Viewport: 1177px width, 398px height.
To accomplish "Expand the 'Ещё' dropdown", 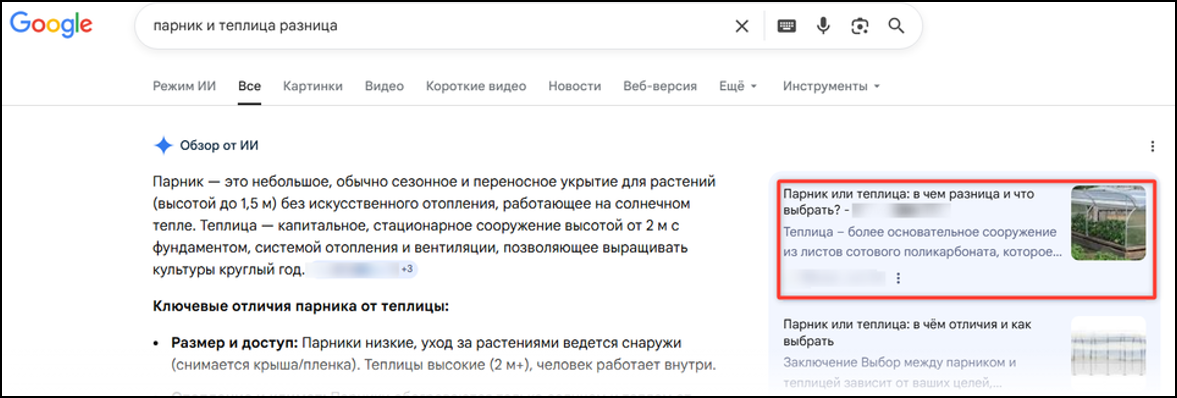I will 739,86.
